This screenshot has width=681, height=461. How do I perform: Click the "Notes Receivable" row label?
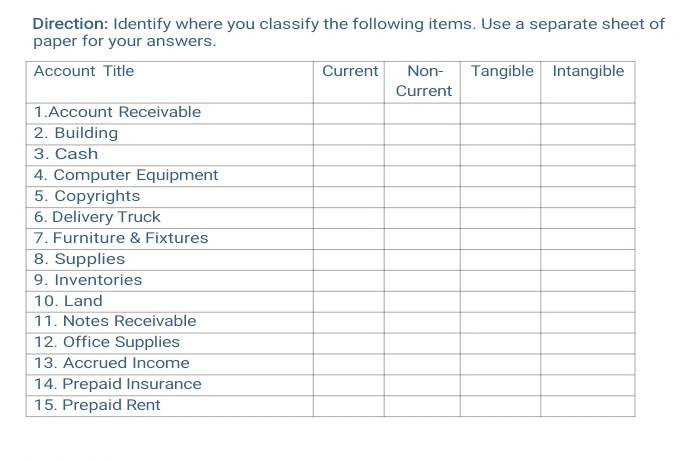pyautogui.click(x=115, y=321)
